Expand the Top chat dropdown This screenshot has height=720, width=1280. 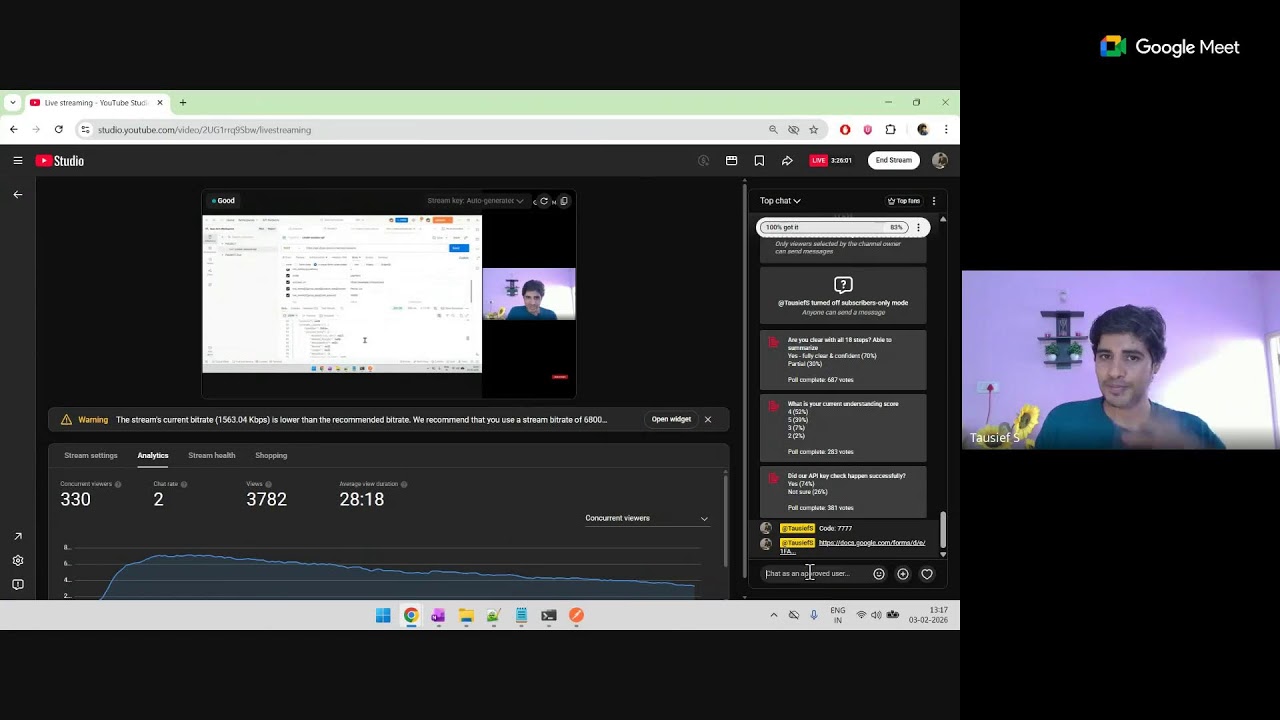[x=780, y=201]
